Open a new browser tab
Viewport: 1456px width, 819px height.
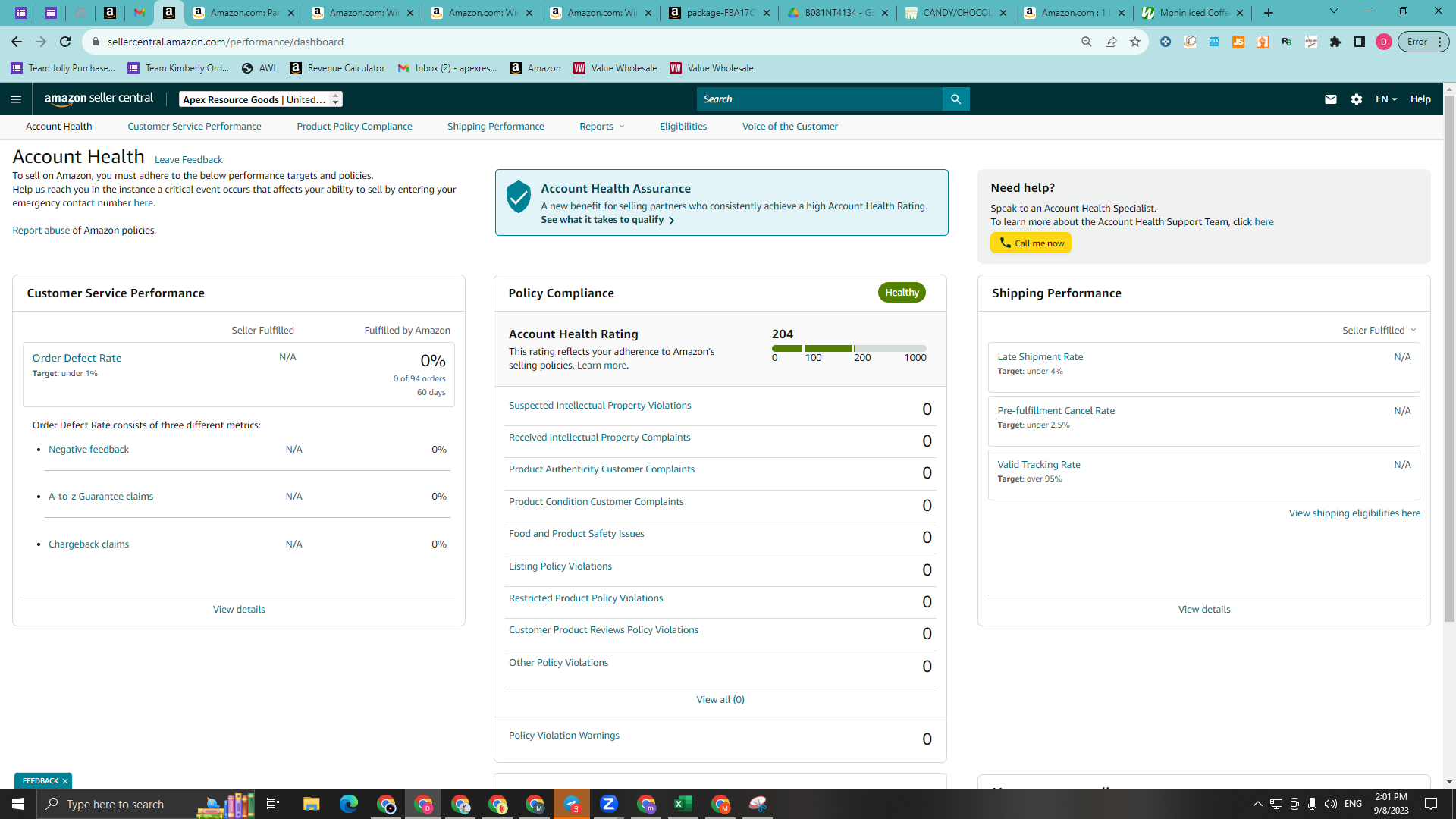(1269, 13)
